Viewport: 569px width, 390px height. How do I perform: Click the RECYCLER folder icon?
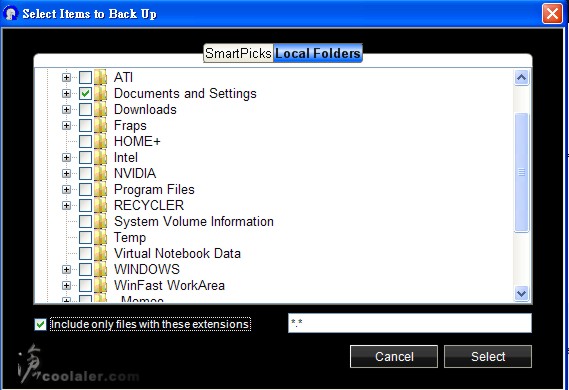click(x=101, y=205)
